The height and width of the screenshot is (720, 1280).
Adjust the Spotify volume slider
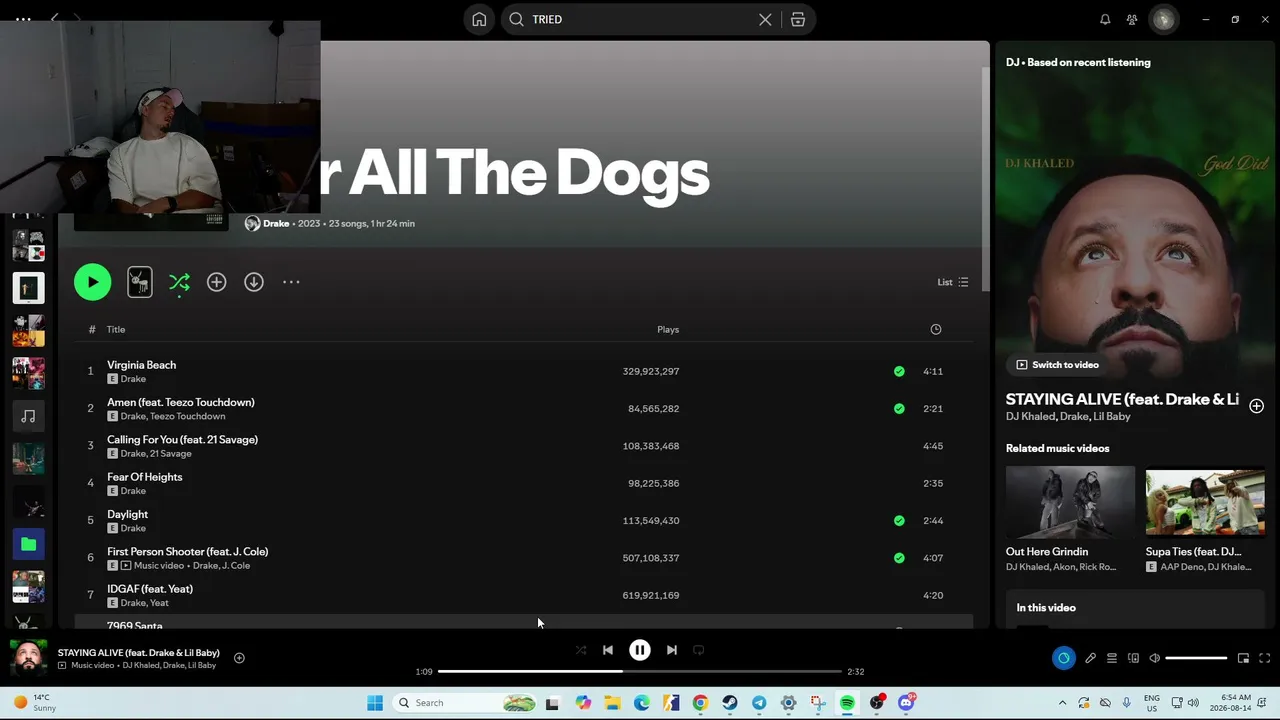tap(1196, 658)
